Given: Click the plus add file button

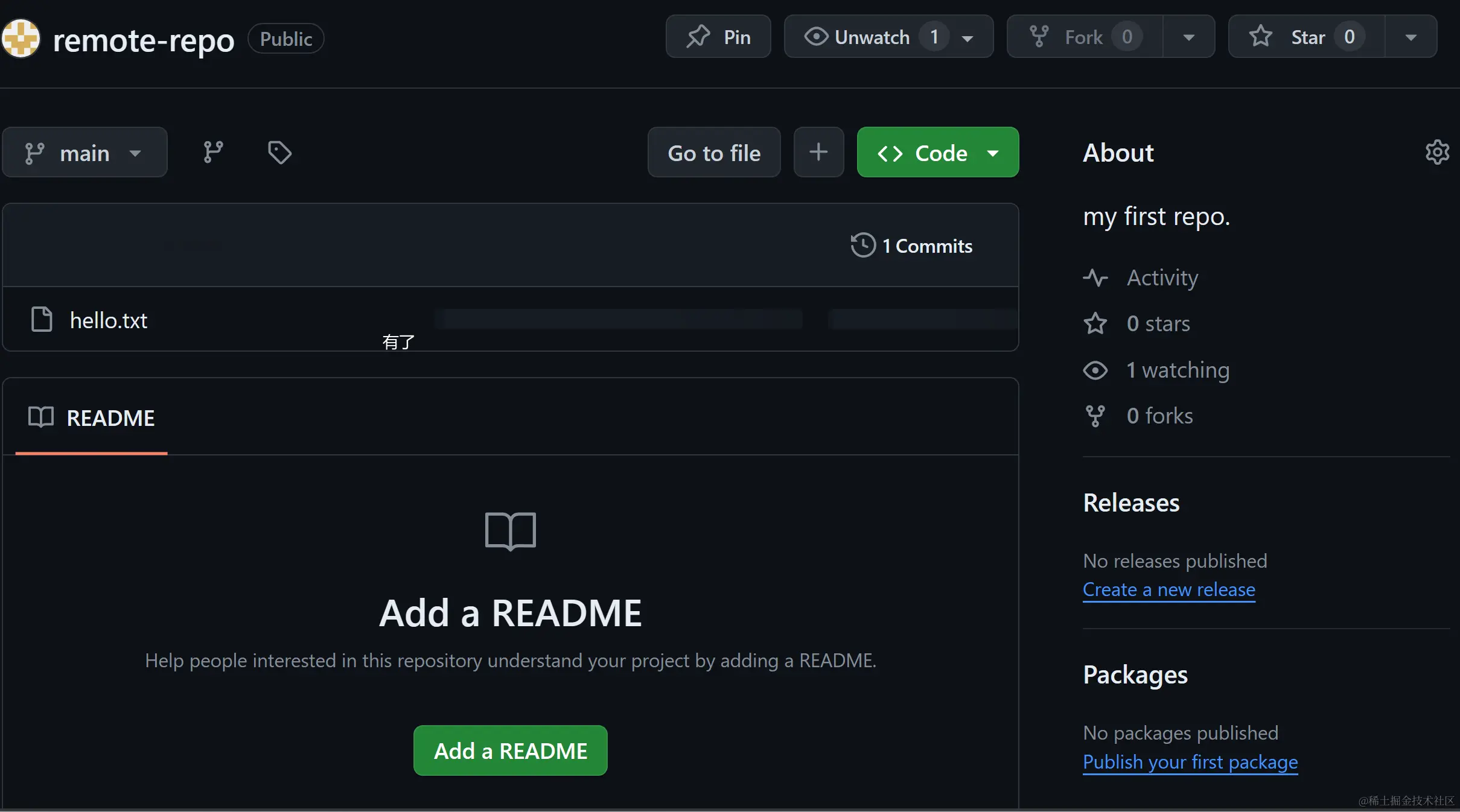Looking at the screenshot, I should tap(818, 152).
